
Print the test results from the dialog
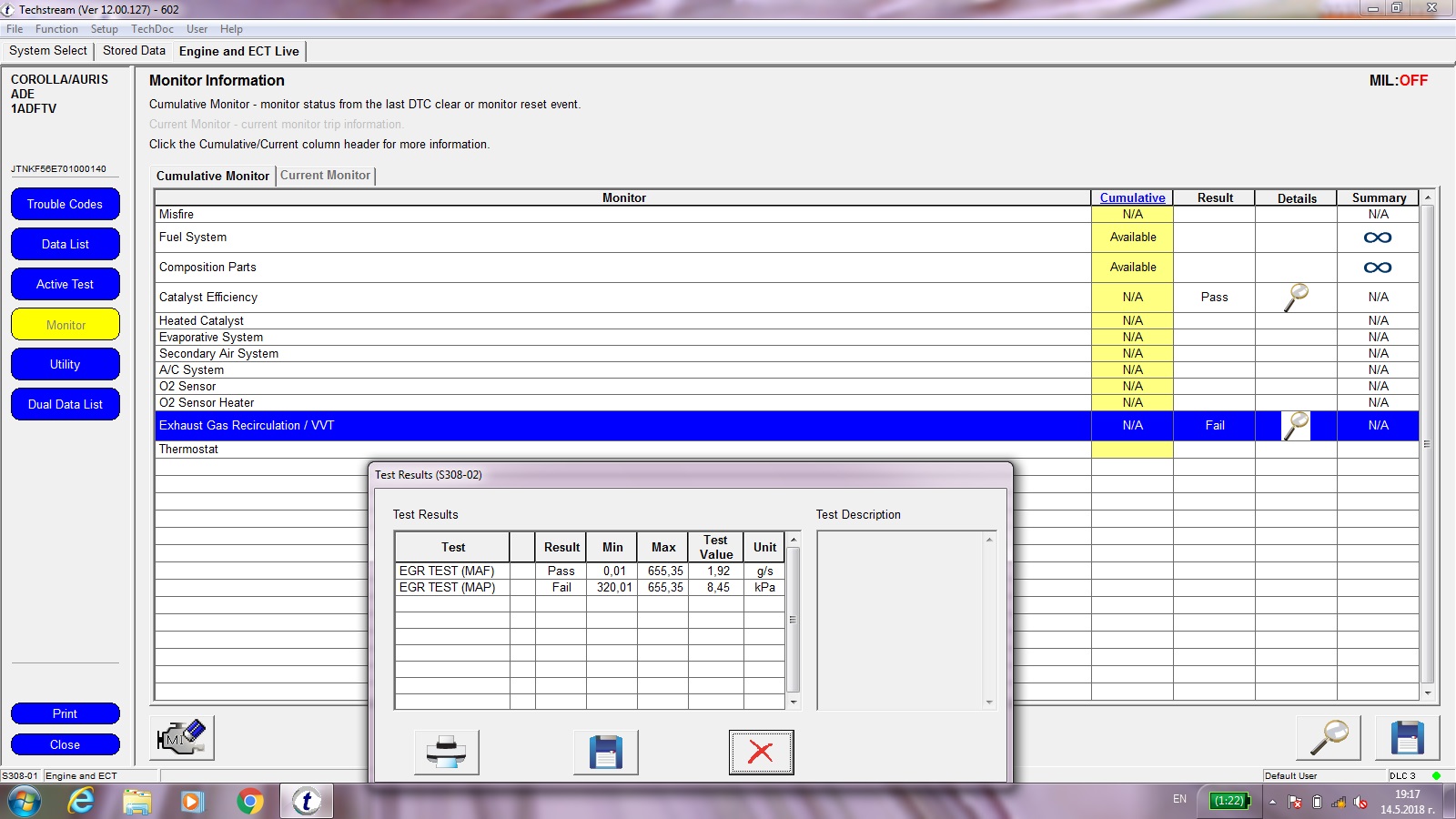click(x=446, y=753)
